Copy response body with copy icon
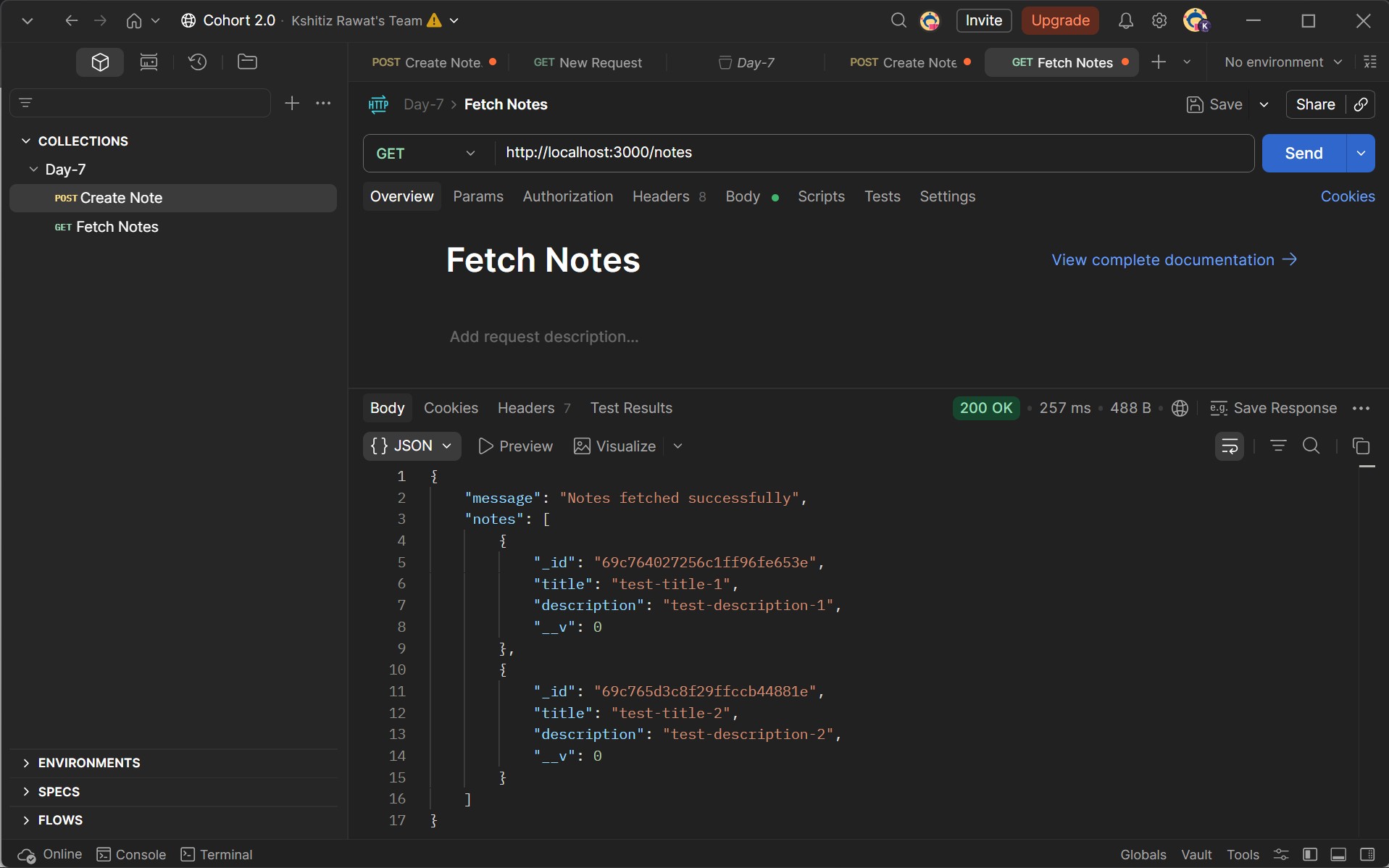1389x868 pixels. (x=1361, y=446)
